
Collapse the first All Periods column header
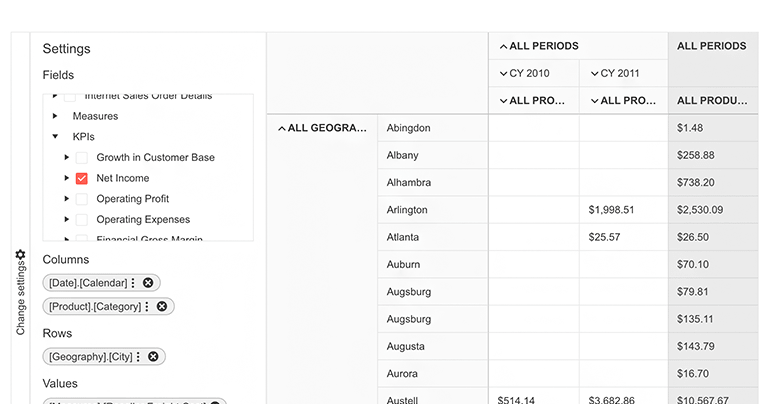pos(503,46)
